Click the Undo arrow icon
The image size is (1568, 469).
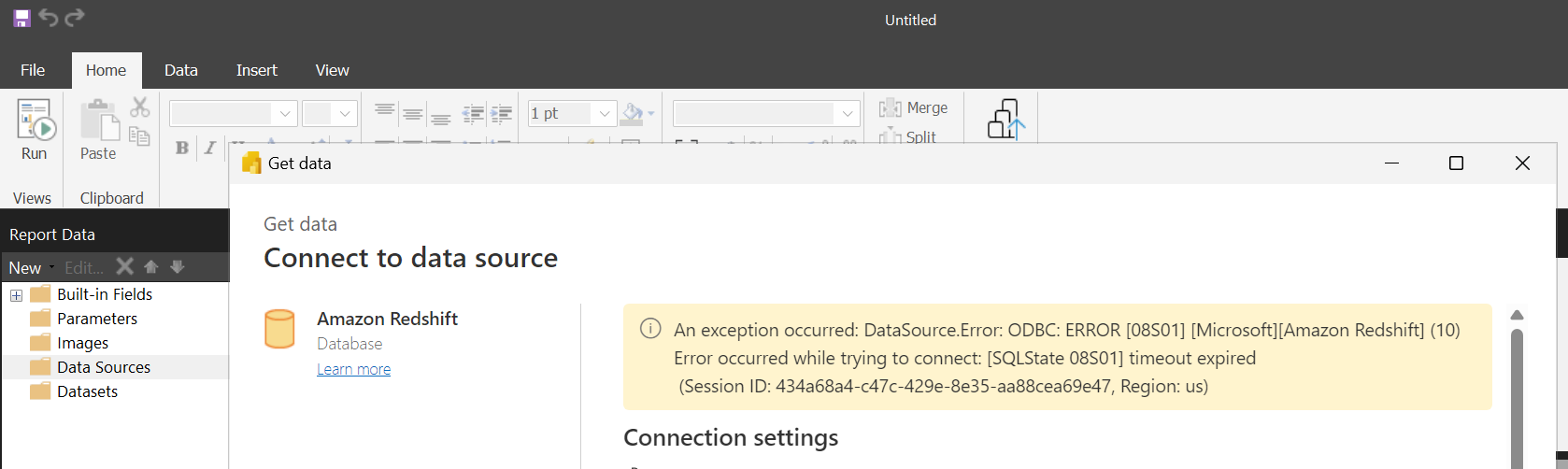pos(49,18)
